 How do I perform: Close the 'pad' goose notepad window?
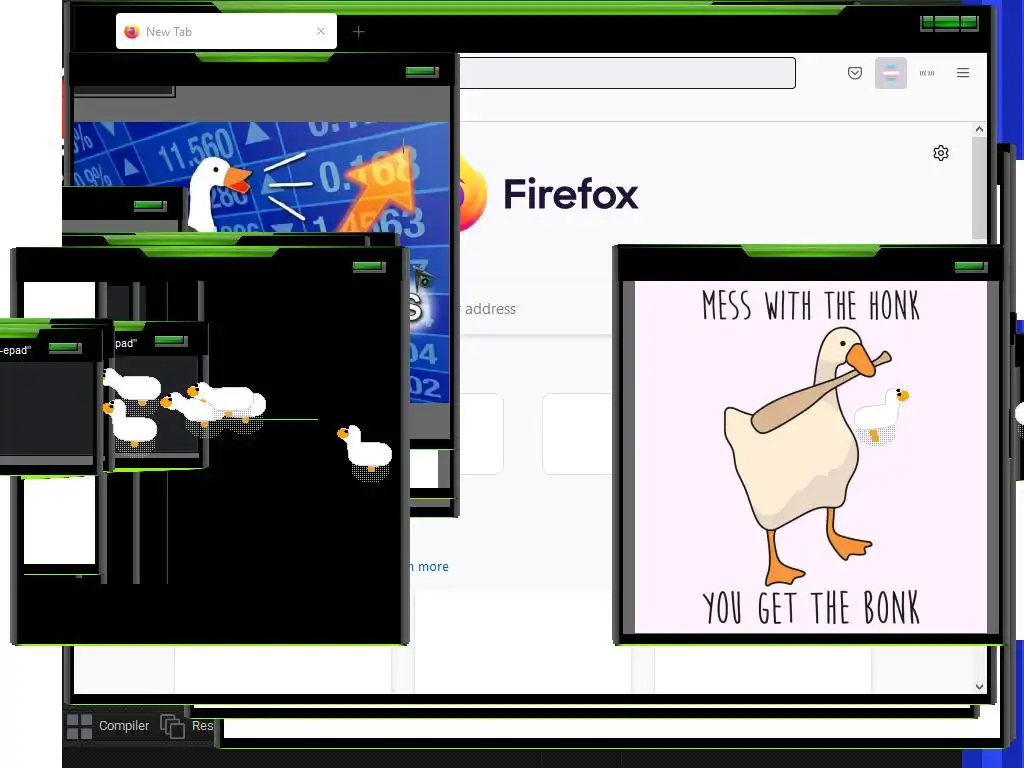tap(170, 340)
